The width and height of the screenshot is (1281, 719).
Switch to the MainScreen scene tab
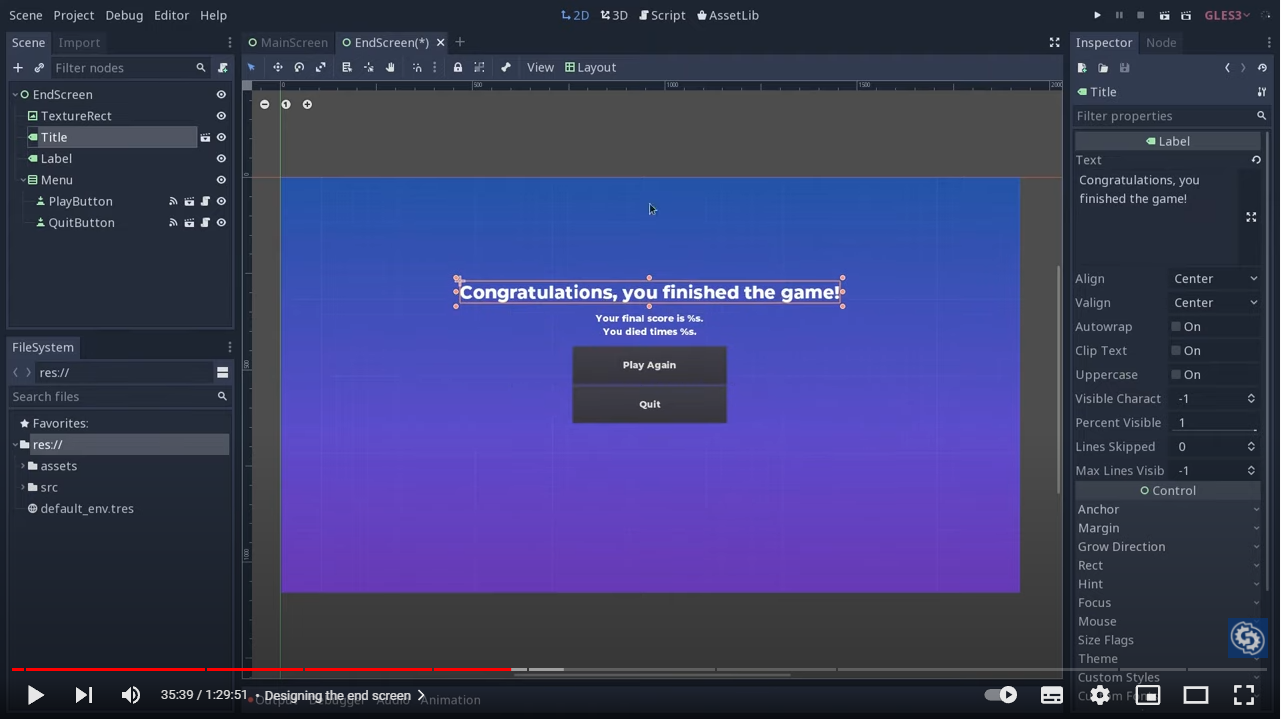[287, 42]
